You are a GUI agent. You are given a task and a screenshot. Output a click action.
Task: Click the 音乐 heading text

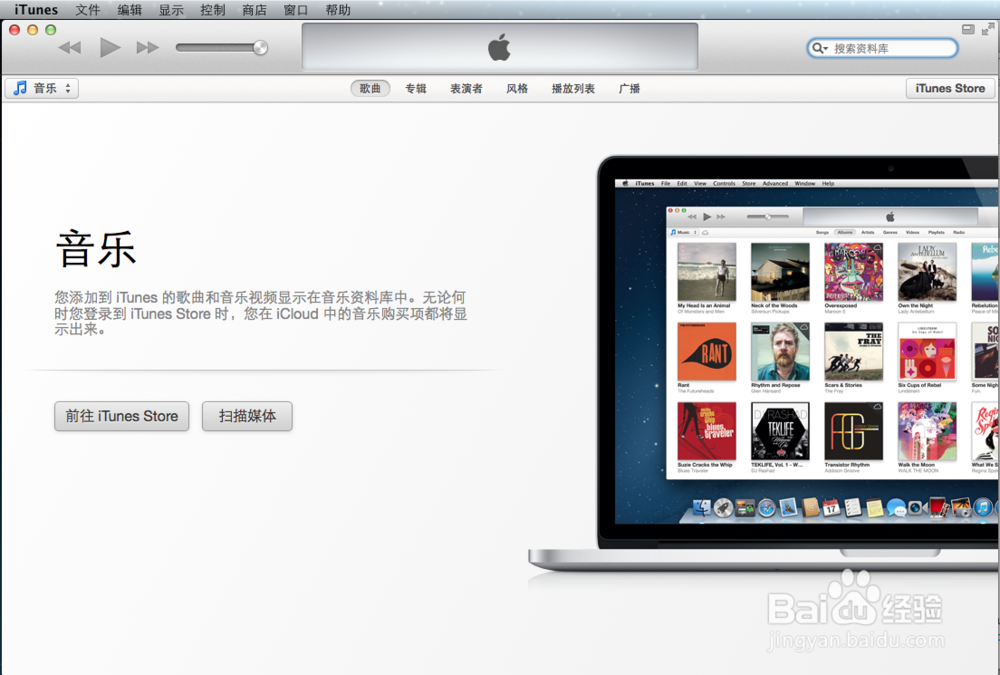pyautogui.click(x=96, y=249)
